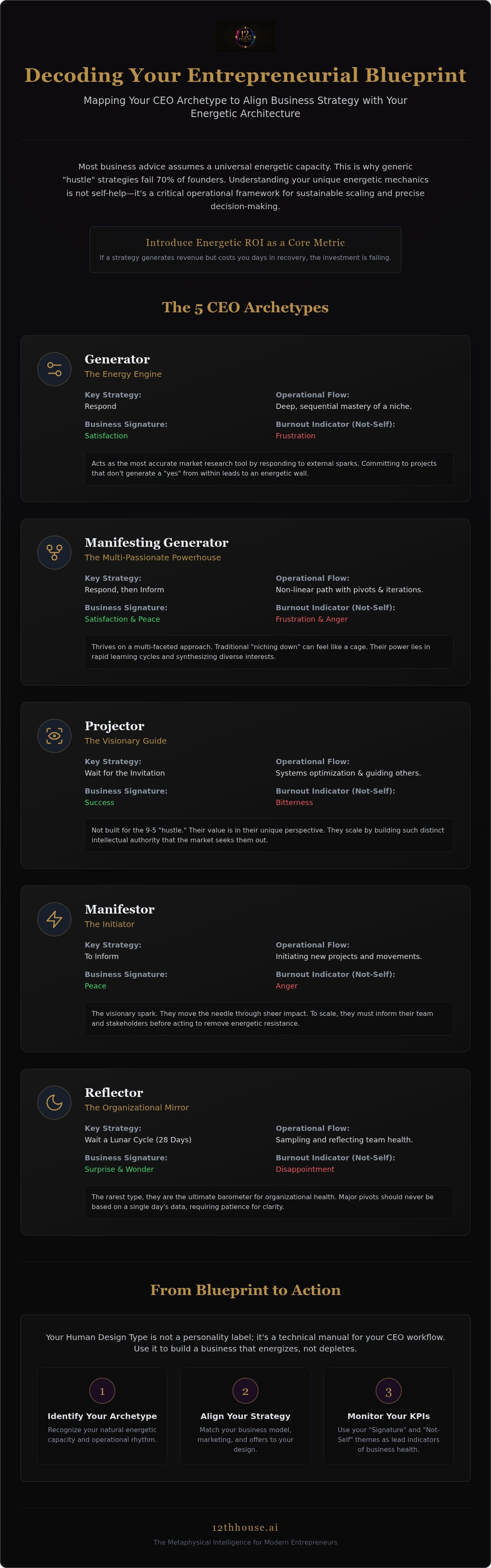
Task: Click the Align Your Strategy card
Action: click(x=245, y=1416)
